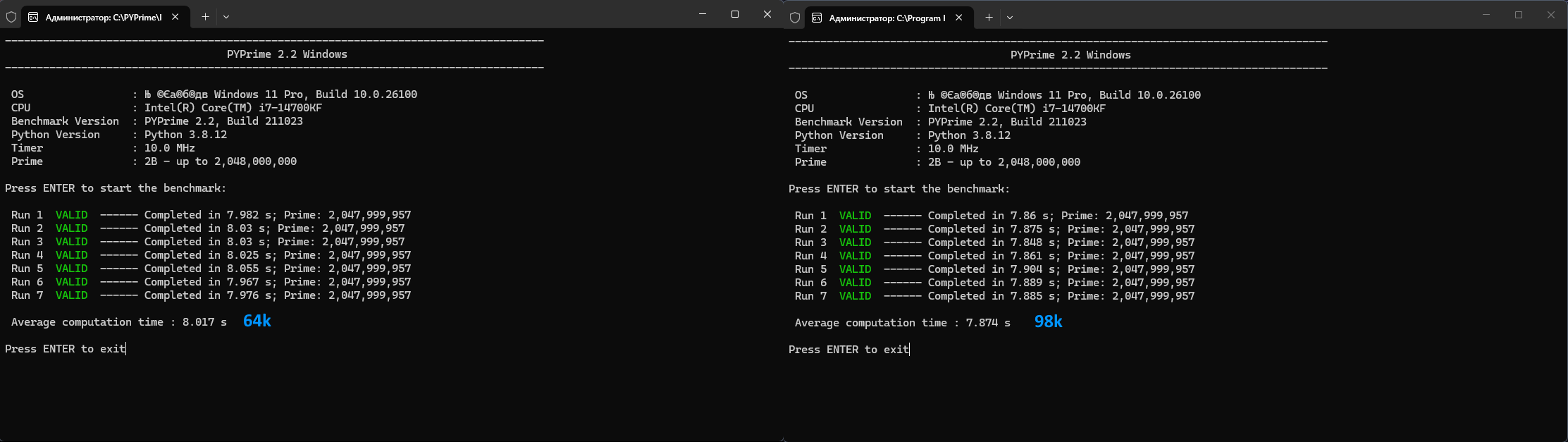Click the terminal icon on the C:\PYPrime tab
1568x442 pixels.
[x=33, y=17]
